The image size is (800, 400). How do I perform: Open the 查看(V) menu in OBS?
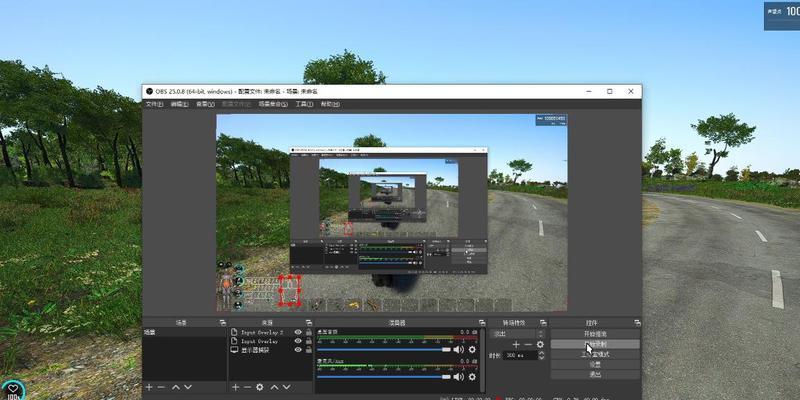coord(205,104)
